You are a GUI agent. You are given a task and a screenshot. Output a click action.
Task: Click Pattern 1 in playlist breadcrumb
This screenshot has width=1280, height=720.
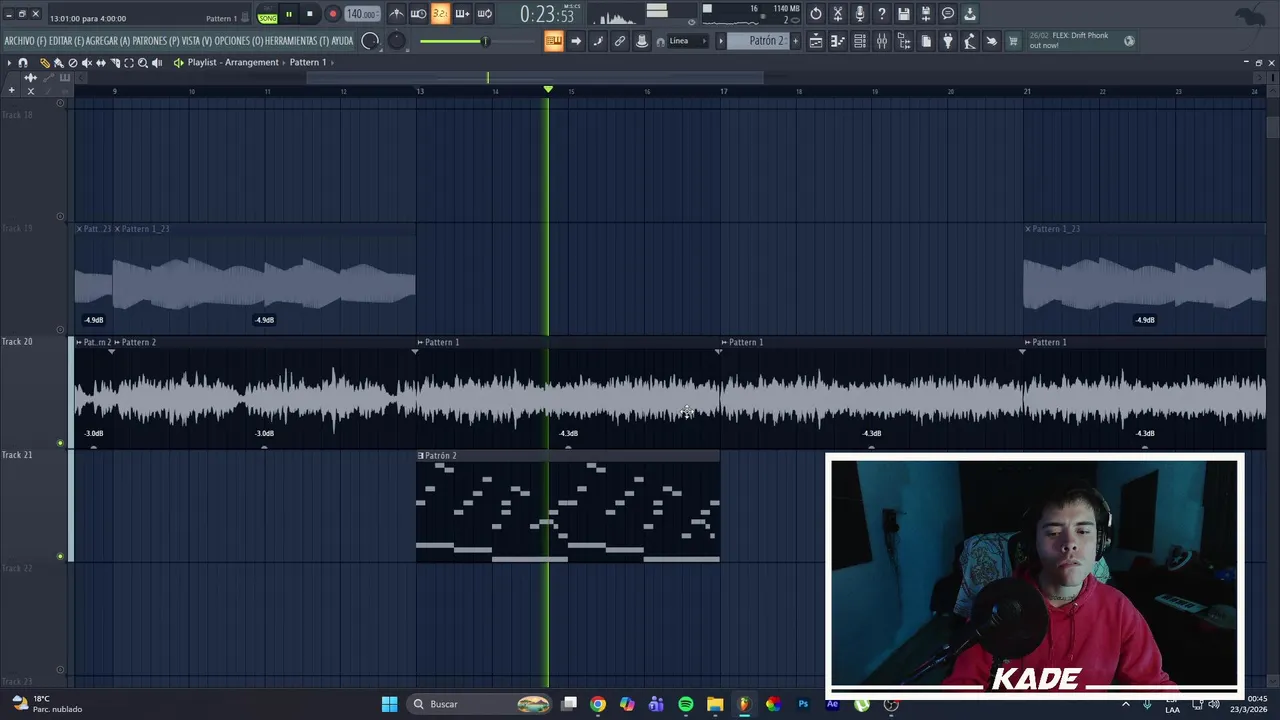click(x=308, y=62)
